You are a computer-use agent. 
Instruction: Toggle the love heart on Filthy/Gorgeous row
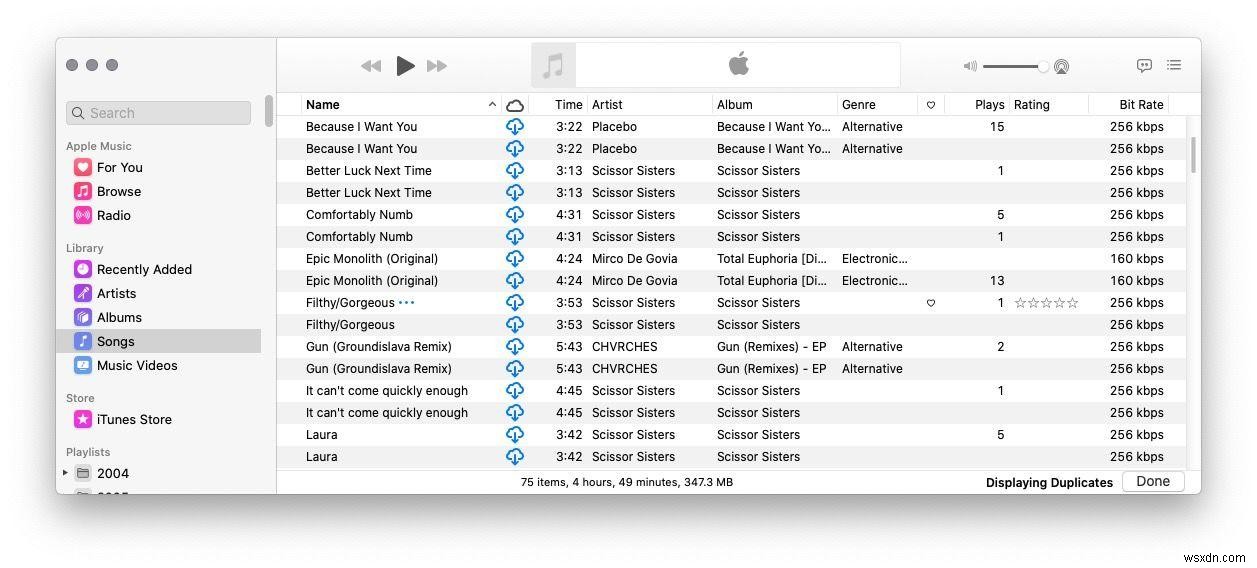pyautogui.click(x=931, y=303)
